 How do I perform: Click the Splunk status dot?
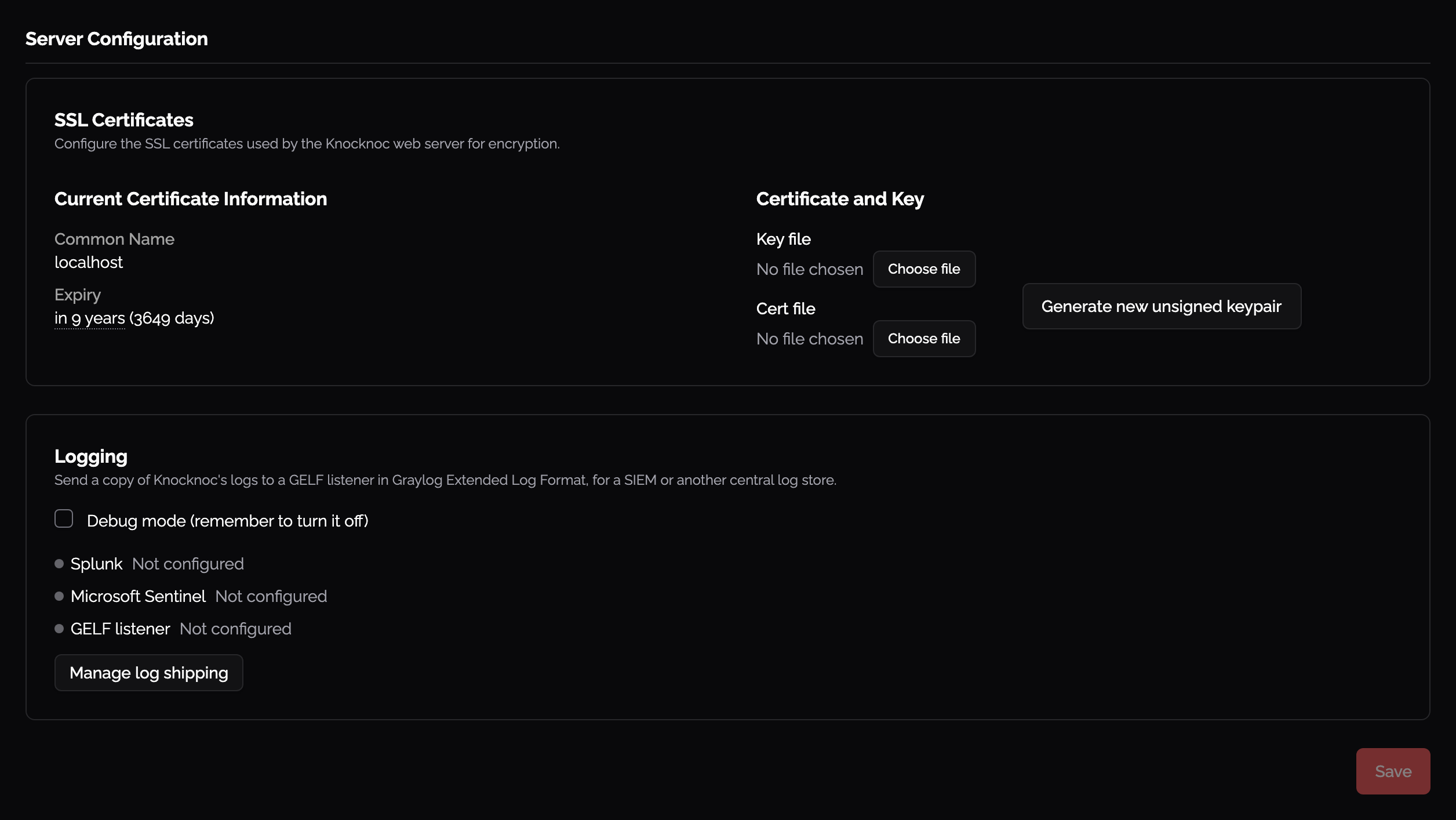[x=59, y=564]
